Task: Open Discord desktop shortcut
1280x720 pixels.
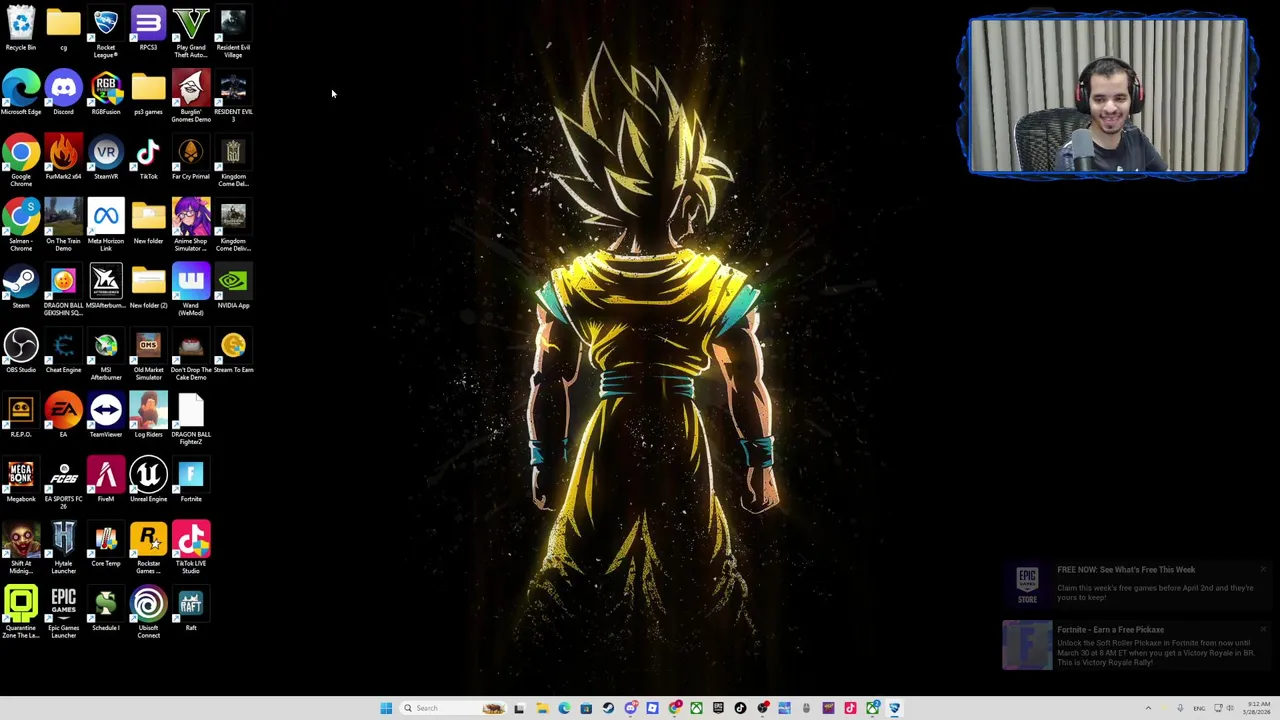Action: pos(63,94)
